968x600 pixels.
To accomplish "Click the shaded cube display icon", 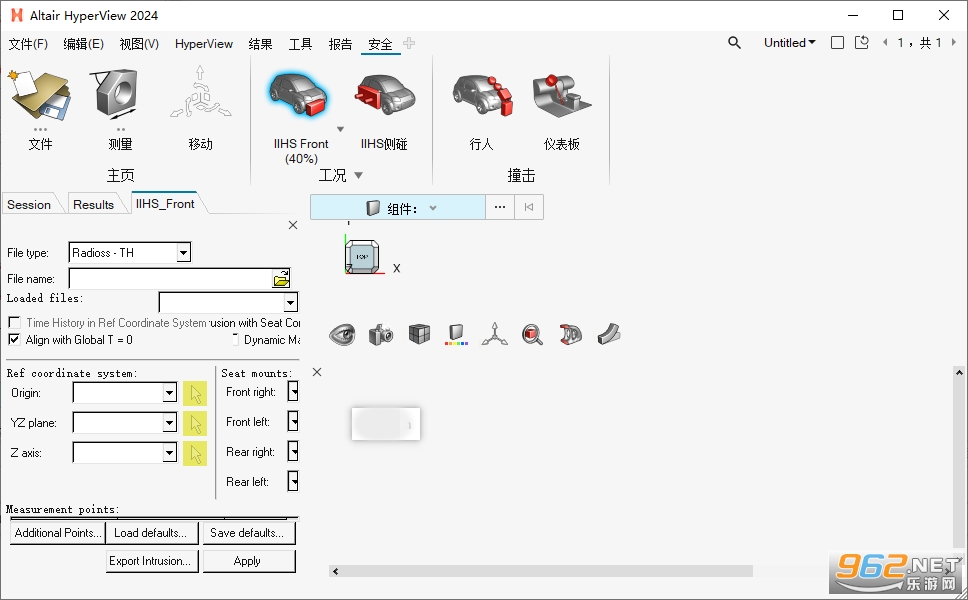I will pos(419,335).
